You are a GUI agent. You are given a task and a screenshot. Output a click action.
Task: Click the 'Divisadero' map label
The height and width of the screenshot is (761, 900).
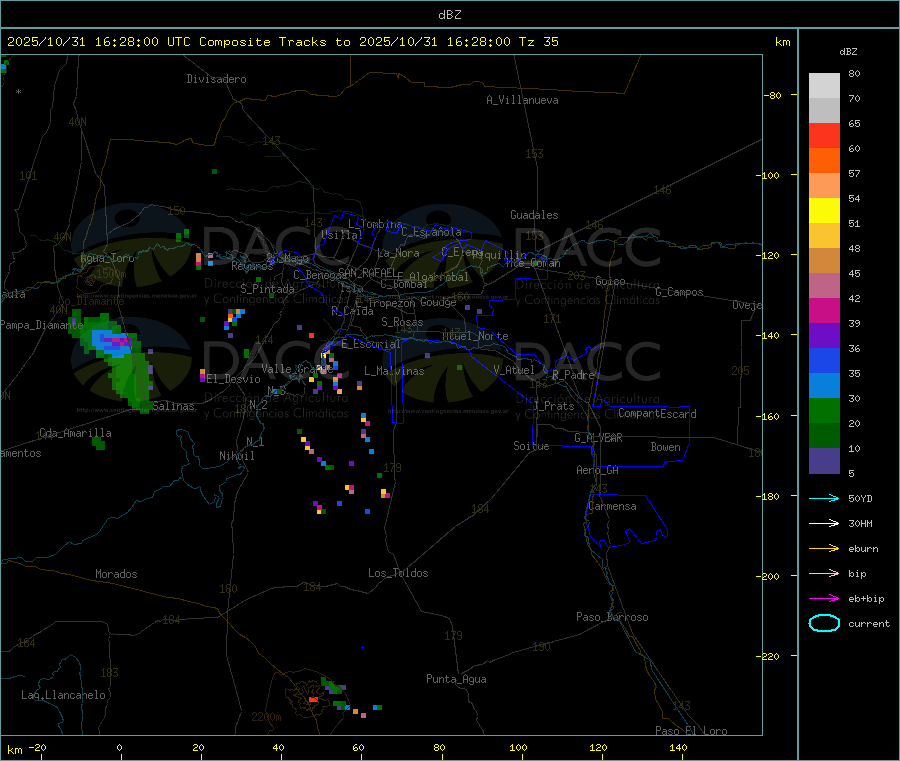[216, 79]
